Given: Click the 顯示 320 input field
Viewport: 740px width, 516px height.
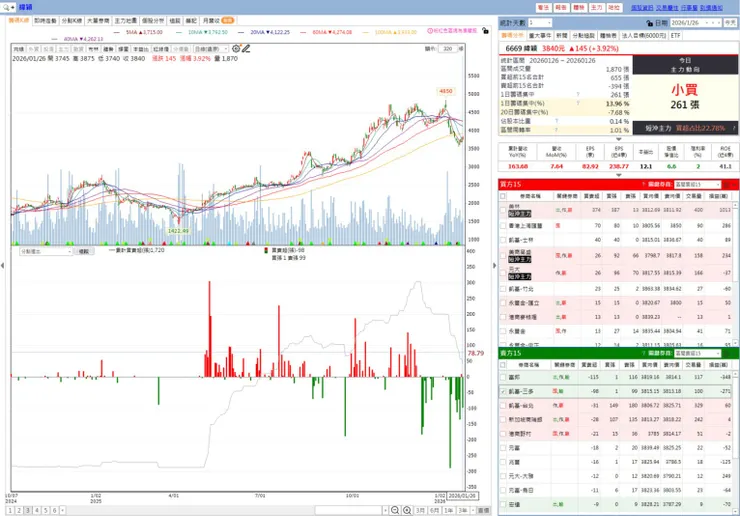Looking at the screenshot, I should pos(448,49).
